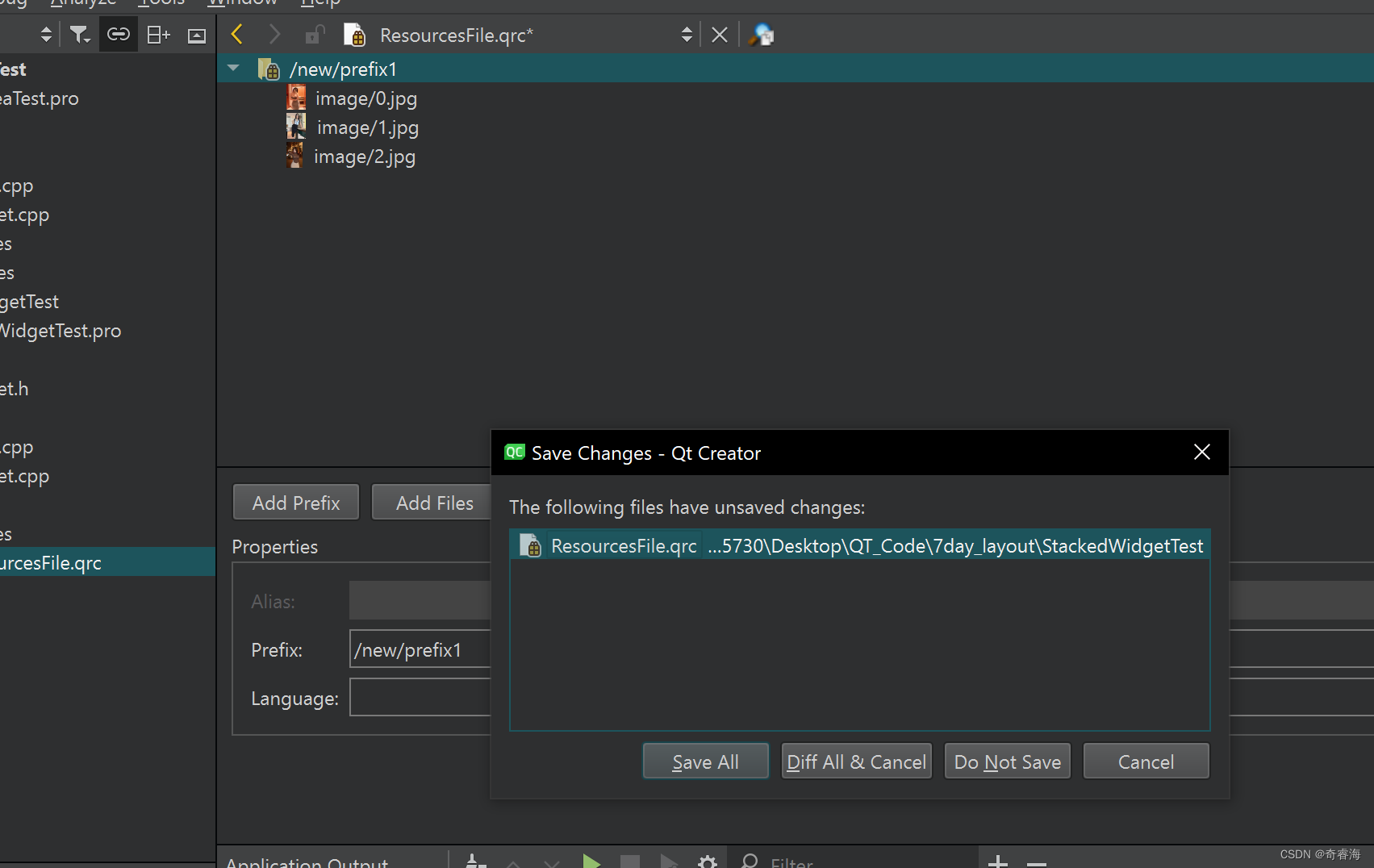The height and width of the screenshot is (868, 1374).
Task: Click into the Language field
Action: 420,698
